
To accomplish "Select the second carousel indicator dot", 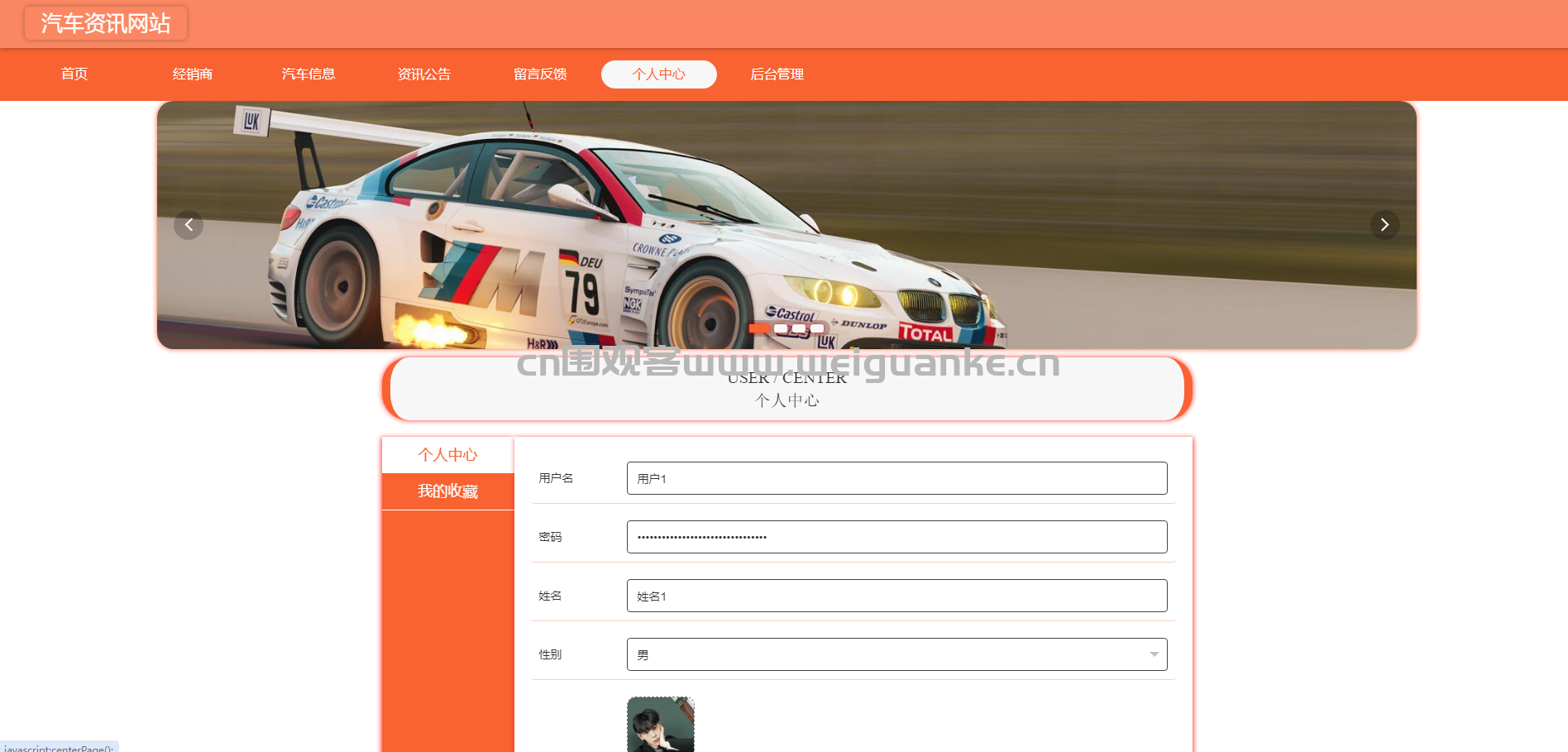I will tap(781, 328).
